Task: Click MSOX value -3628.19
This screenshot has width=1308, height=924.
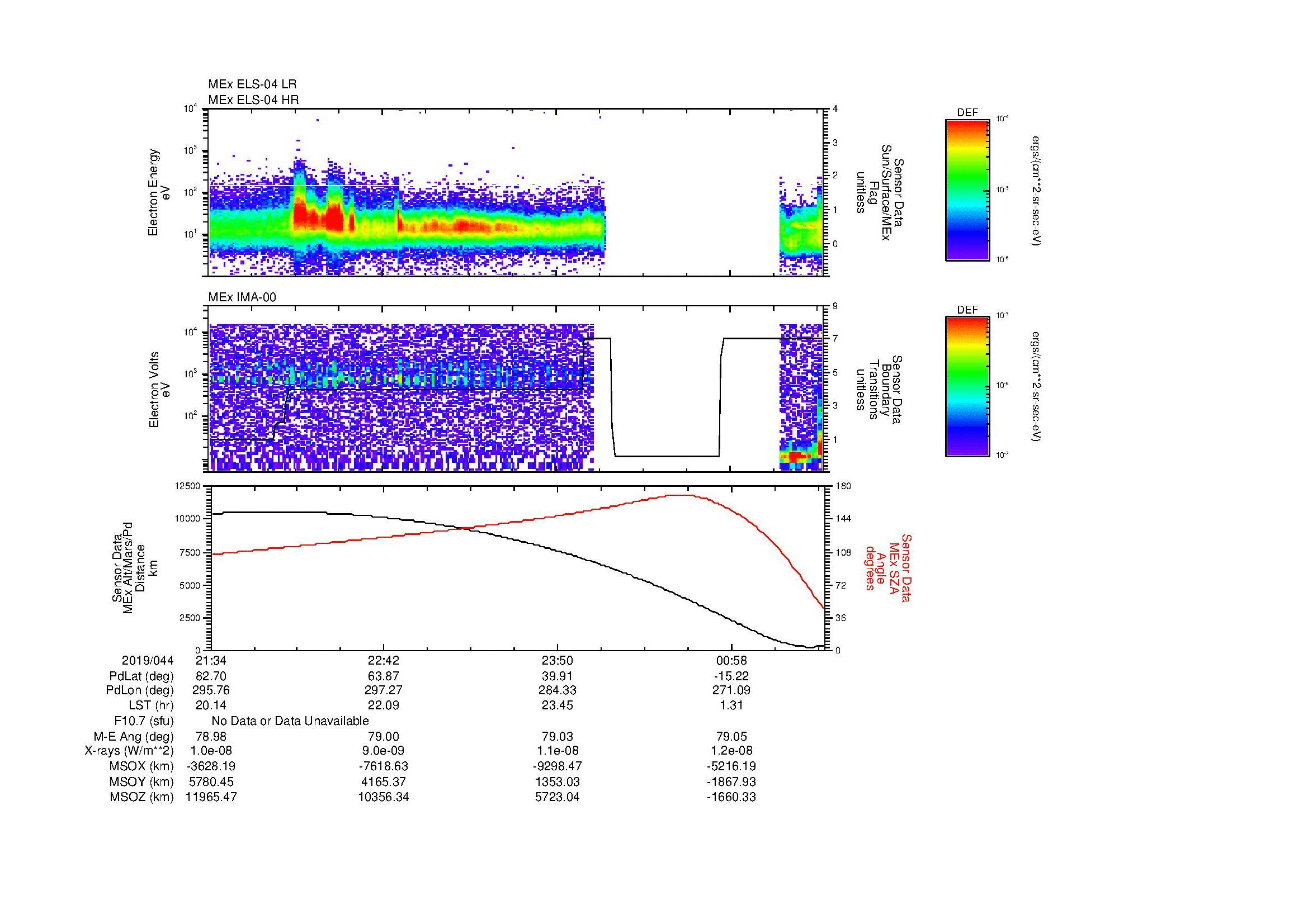Action: coord(211,766)
